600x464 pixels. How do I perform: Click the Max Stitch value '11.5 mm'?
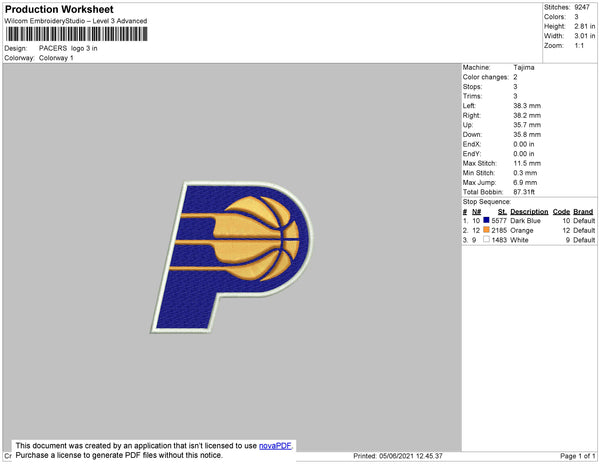(x=527, y=163)
